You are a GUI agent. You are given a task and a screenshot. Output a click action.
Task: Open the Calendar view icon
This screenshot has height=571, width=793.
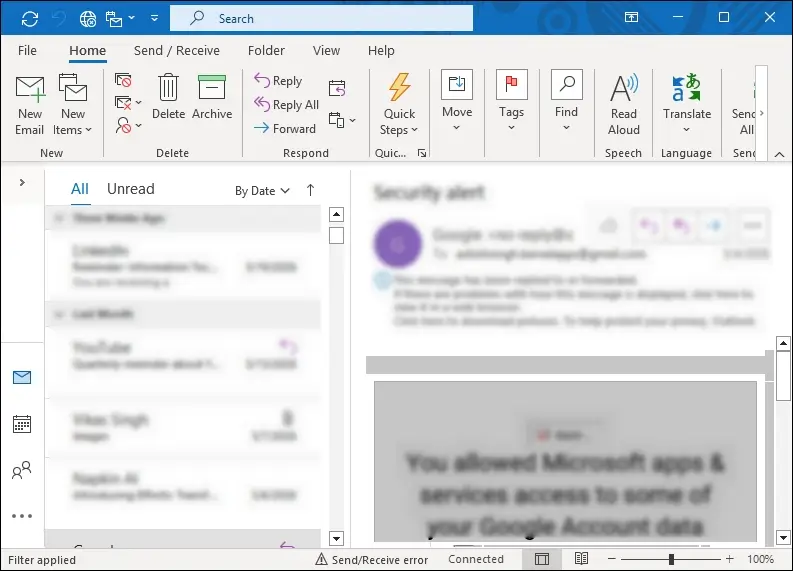22,424
